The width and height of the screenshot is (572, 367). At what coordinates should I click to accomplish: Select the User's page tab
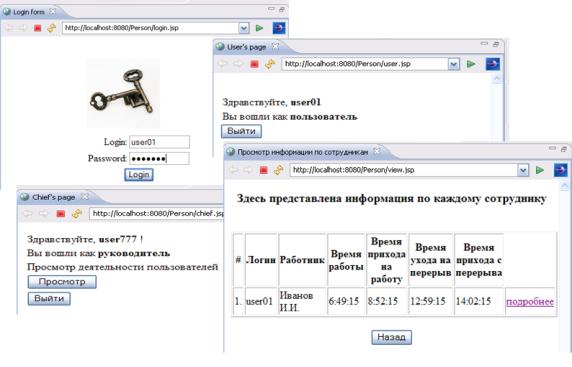[x=246, y=47]
